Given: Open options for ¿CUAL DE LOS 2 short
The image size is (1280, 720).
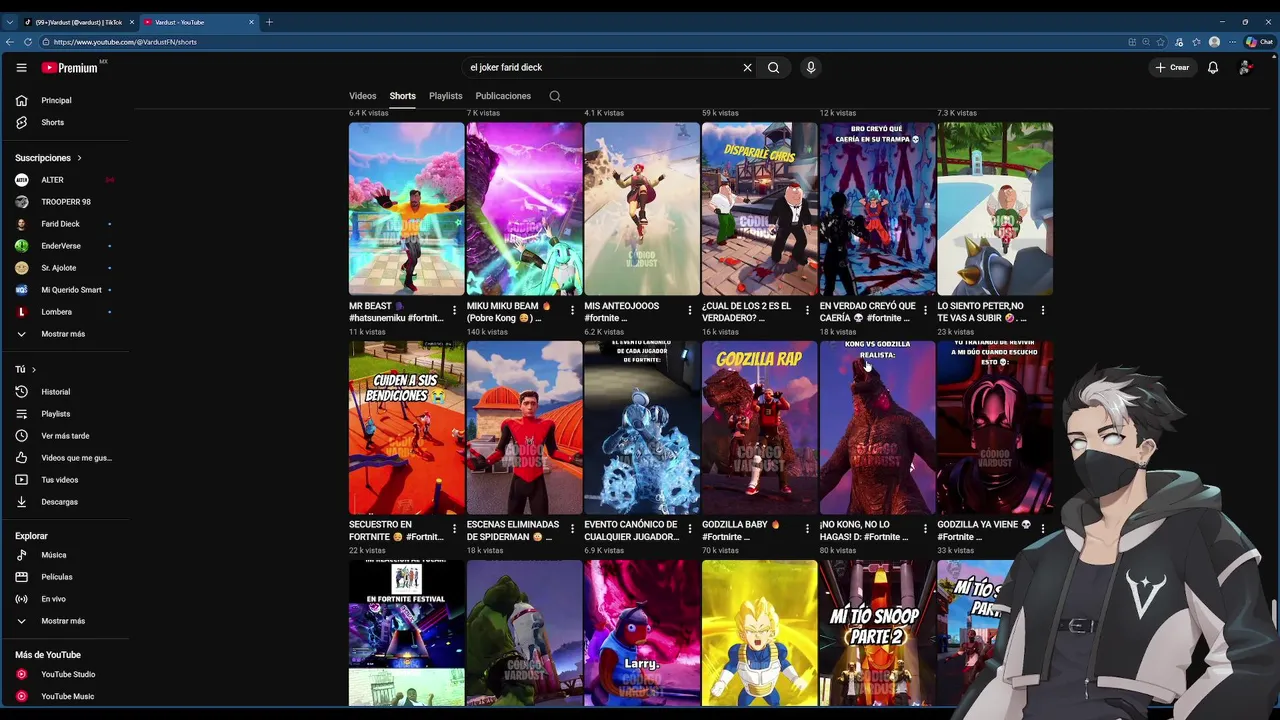Looking at the screenshot, I should [x=807, y=311].
